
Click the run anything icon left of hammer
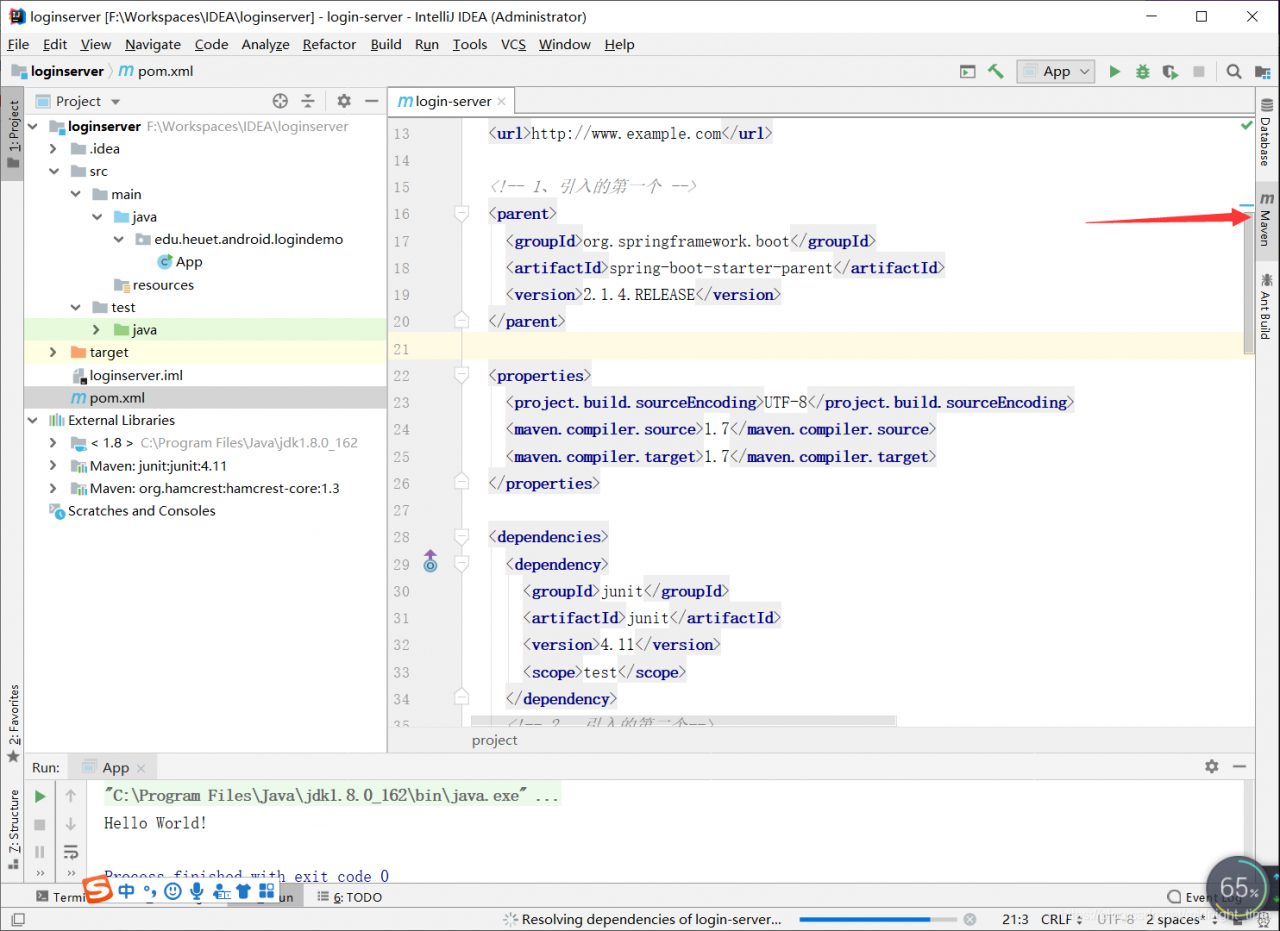coord(967,71)
